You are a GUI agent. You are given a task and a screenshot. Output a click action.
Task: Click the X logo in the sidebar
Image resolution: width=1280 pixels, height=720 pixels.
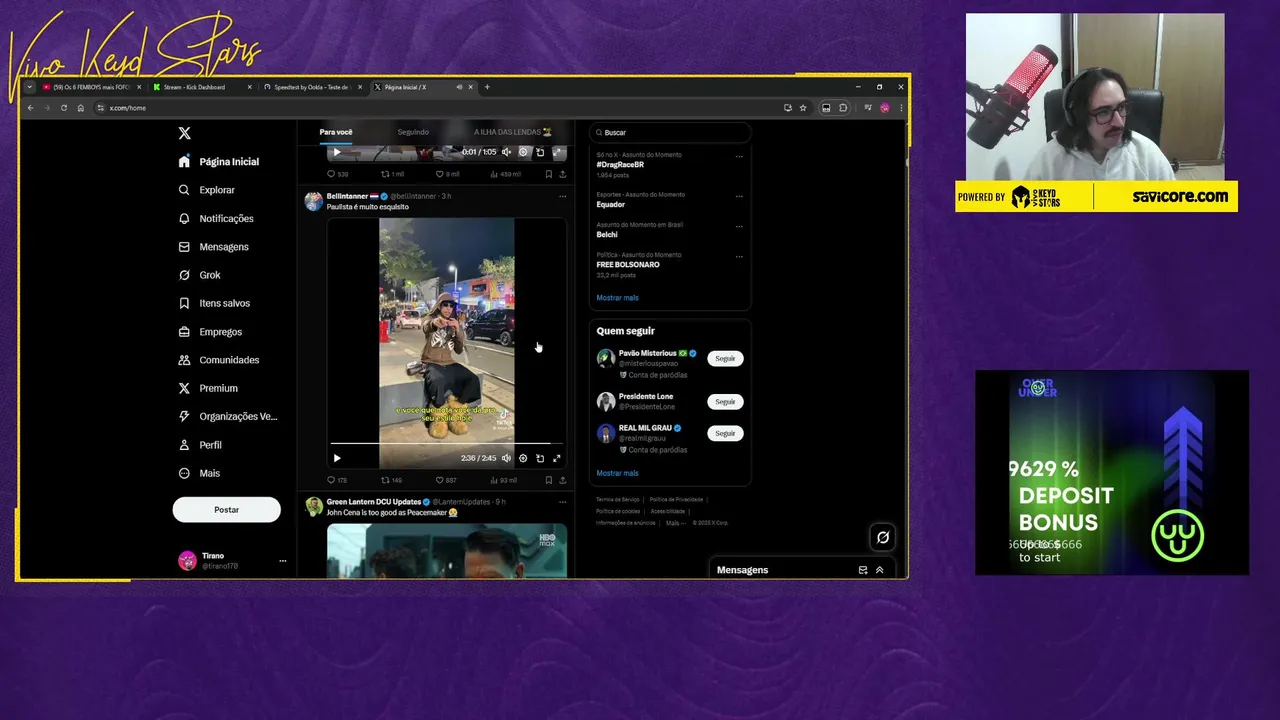click(184, 133)
